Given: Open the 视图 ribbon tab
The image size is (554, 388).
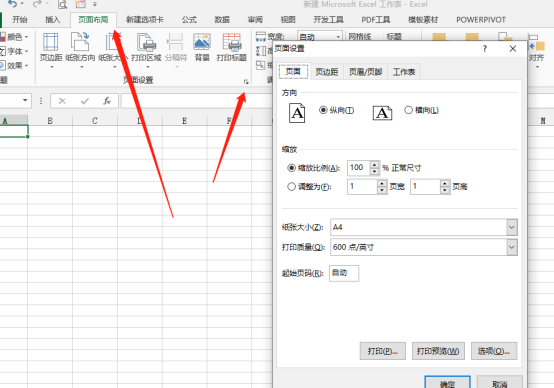Looking at the screenshot, I should tap(288, 20).
